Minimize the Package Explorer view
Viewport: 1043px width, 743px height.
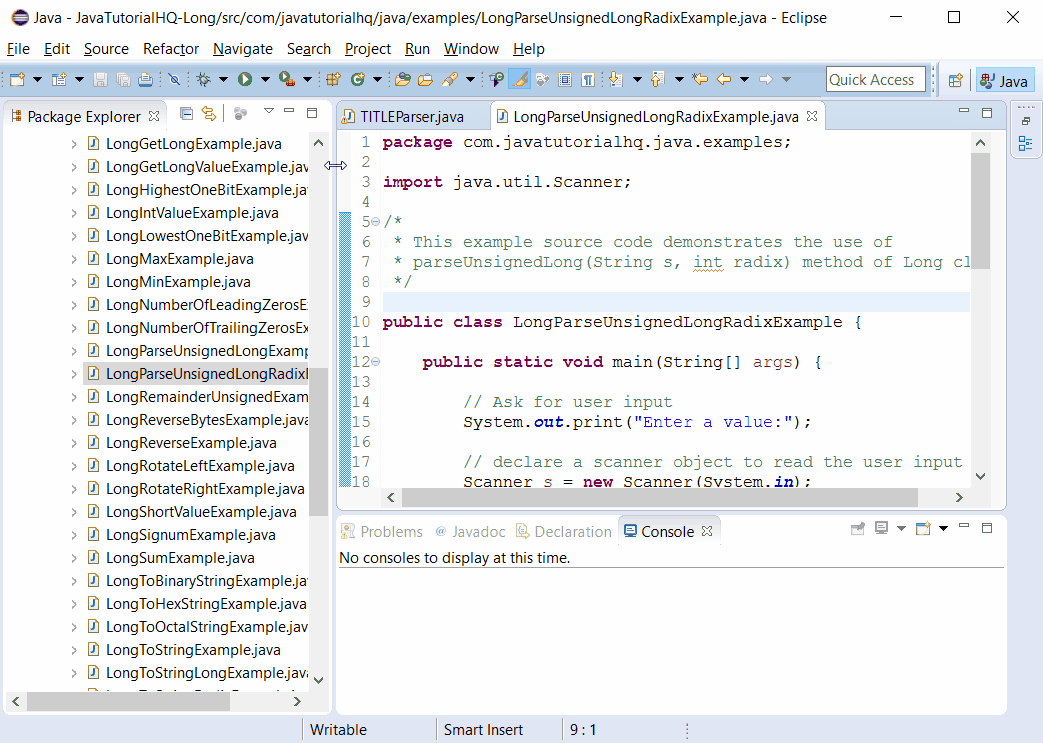point(289,112)
